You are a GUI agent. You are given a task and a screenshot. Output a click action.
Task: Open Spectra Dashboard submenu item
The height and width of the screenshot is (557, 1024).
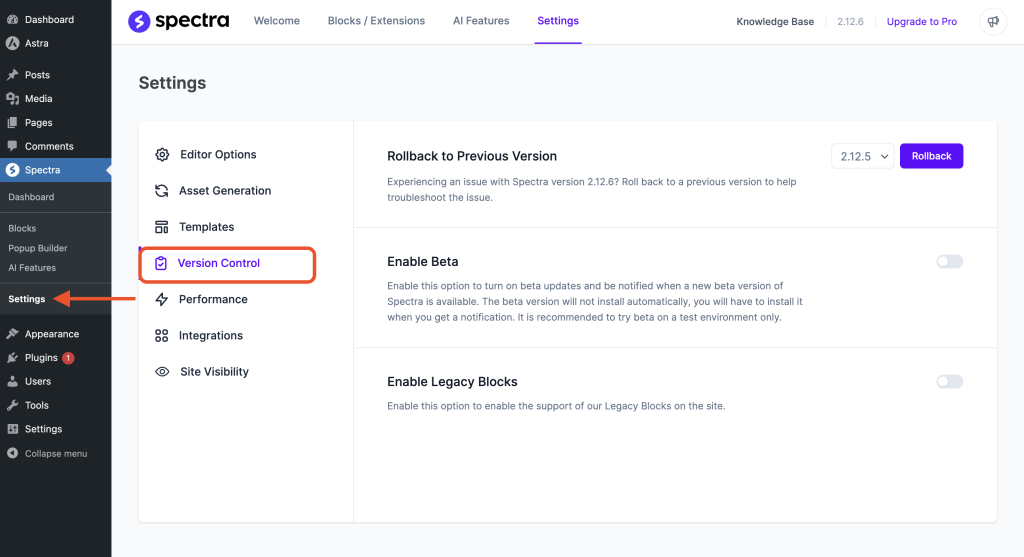[x=31, y=197]
